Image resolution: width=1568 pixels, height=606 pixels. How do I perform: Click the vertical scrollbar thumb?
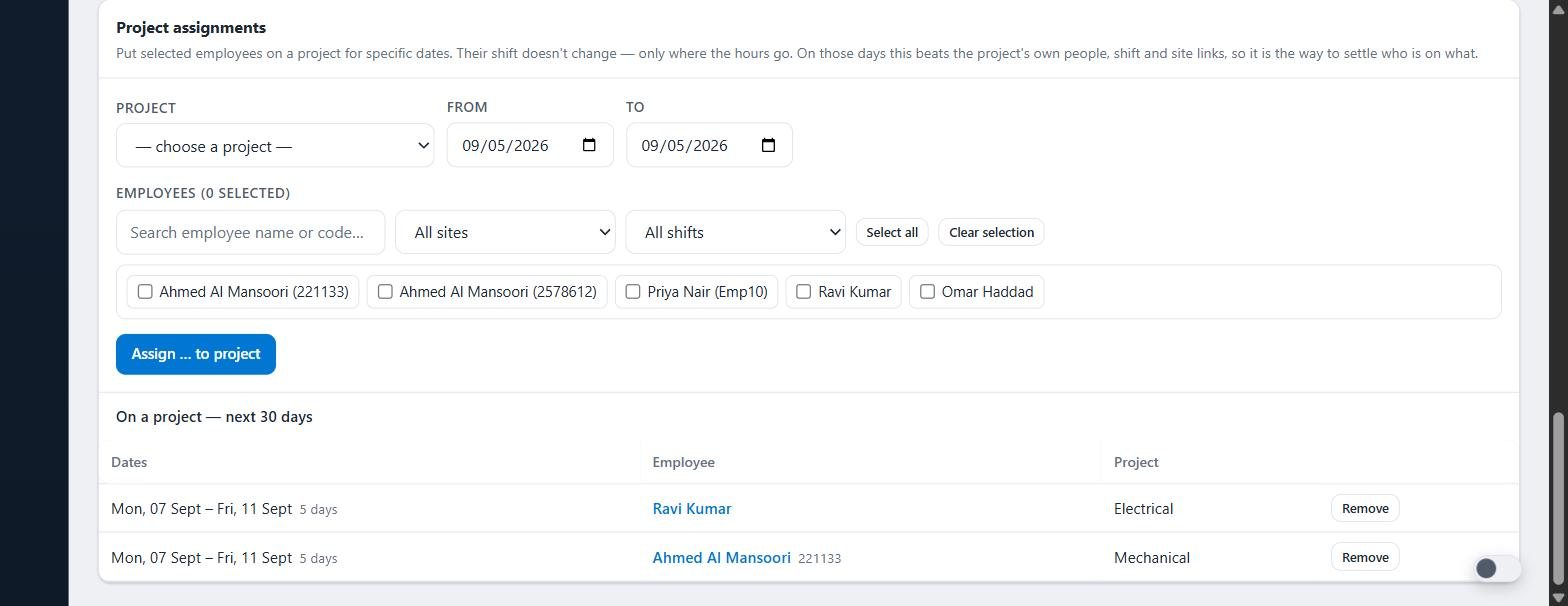(1557, 500)
